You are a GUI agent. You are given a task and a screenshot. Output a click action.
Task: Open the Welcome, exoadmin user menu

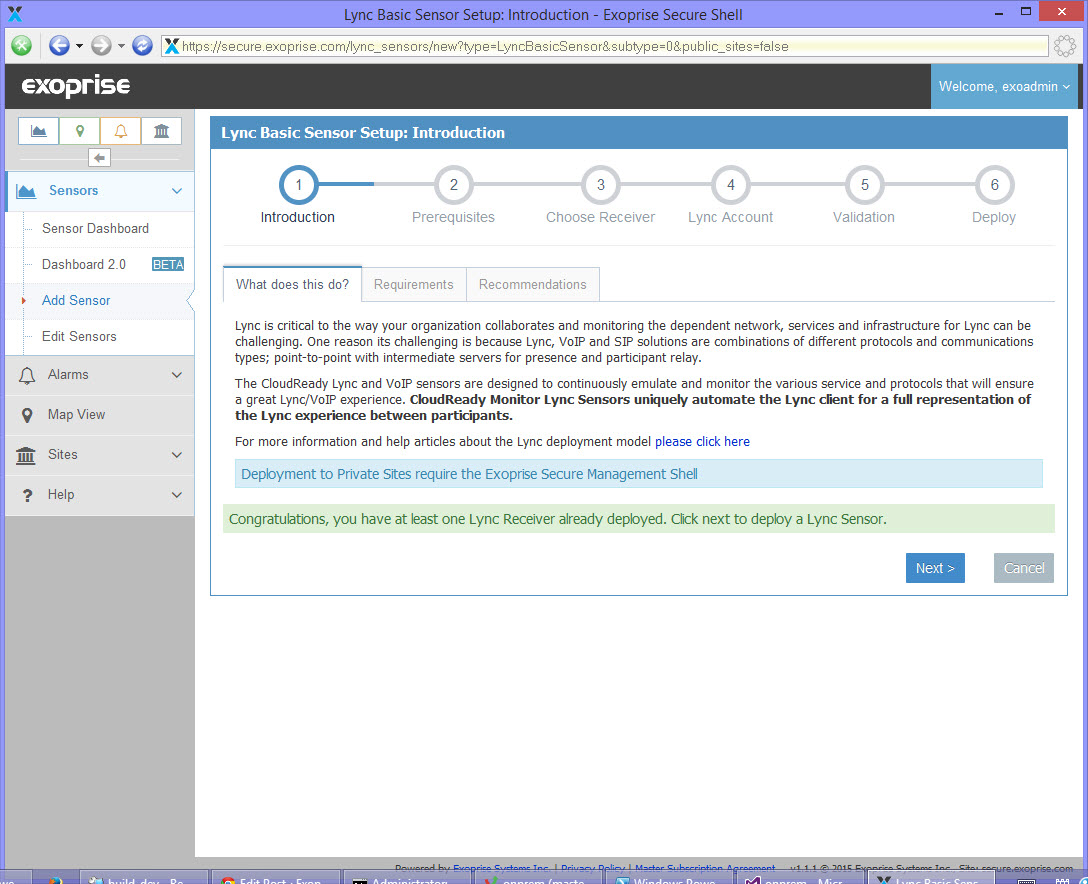click(x=1004, y=87)
